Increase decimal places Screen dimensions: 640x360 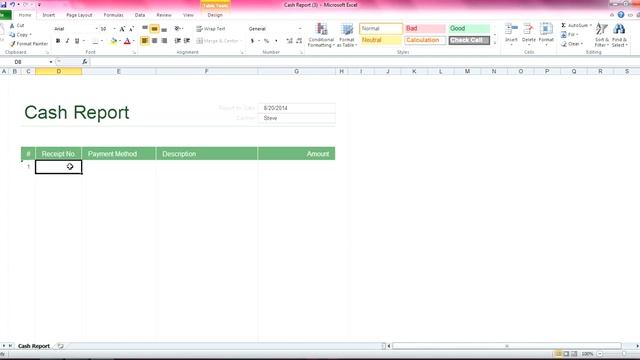pyautogui.click(x=289, y=41)
